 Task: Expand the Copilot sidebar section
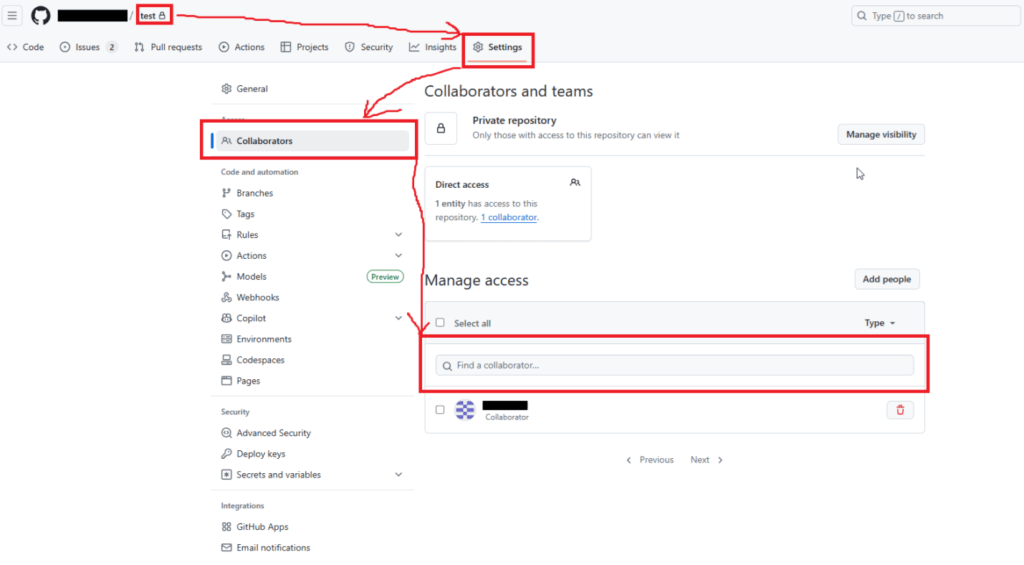click(398, 318)
